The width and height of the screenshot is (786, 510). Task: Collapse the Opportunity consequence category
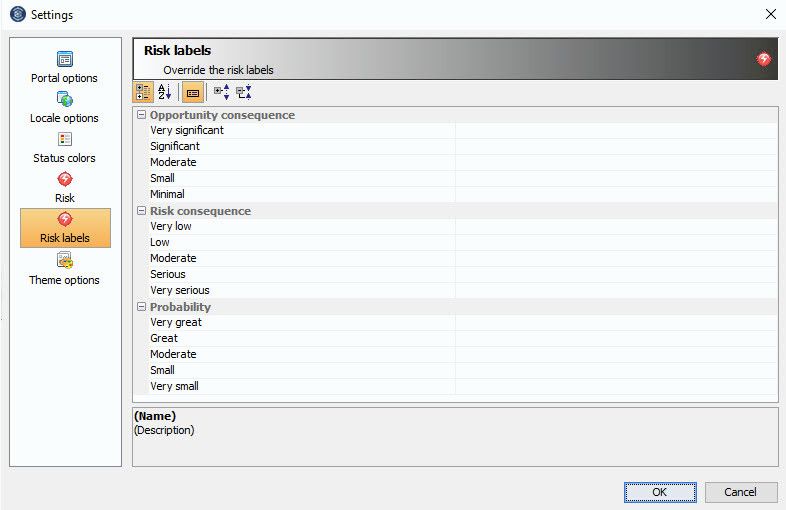point(141,115)
